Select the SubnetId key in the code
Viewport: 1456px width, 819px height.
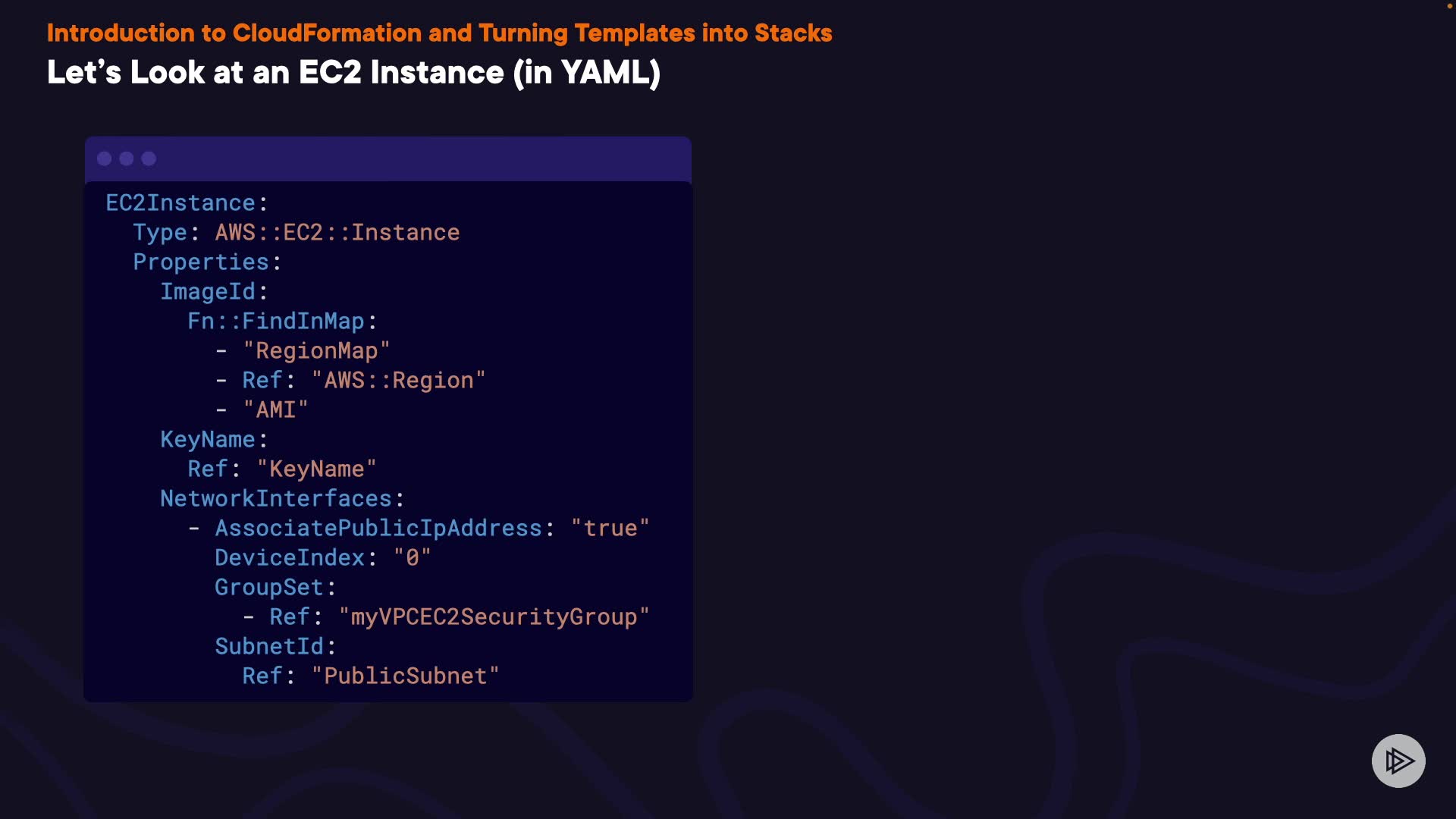[x=269, y=647]
